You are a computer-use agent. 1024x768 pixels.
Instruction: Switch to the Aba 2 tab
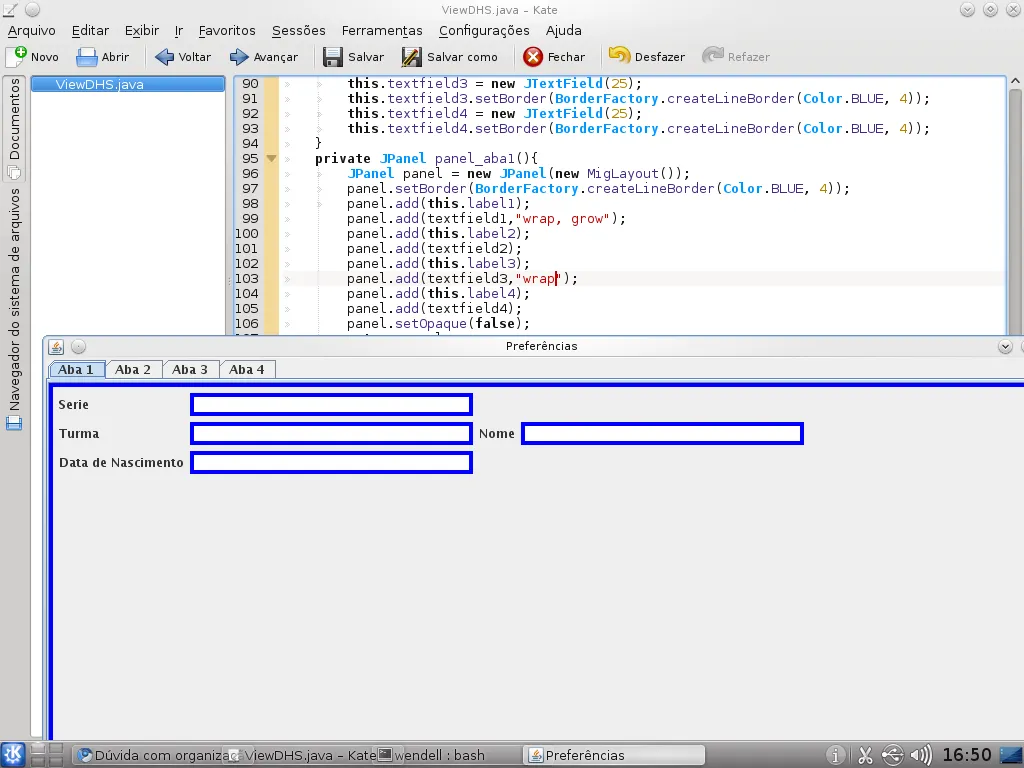(133, 369)
